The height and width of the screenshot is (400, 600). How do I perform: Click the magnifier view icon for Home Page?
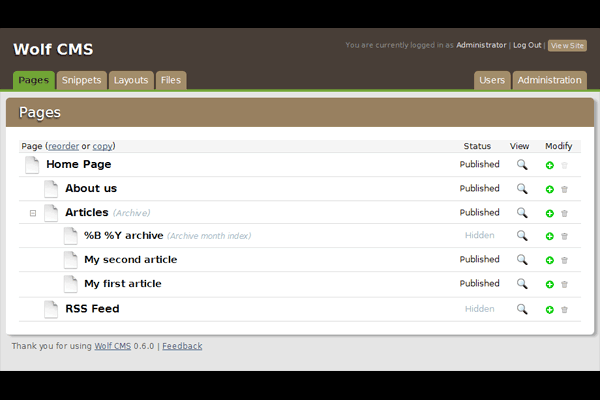coord(521,165)
